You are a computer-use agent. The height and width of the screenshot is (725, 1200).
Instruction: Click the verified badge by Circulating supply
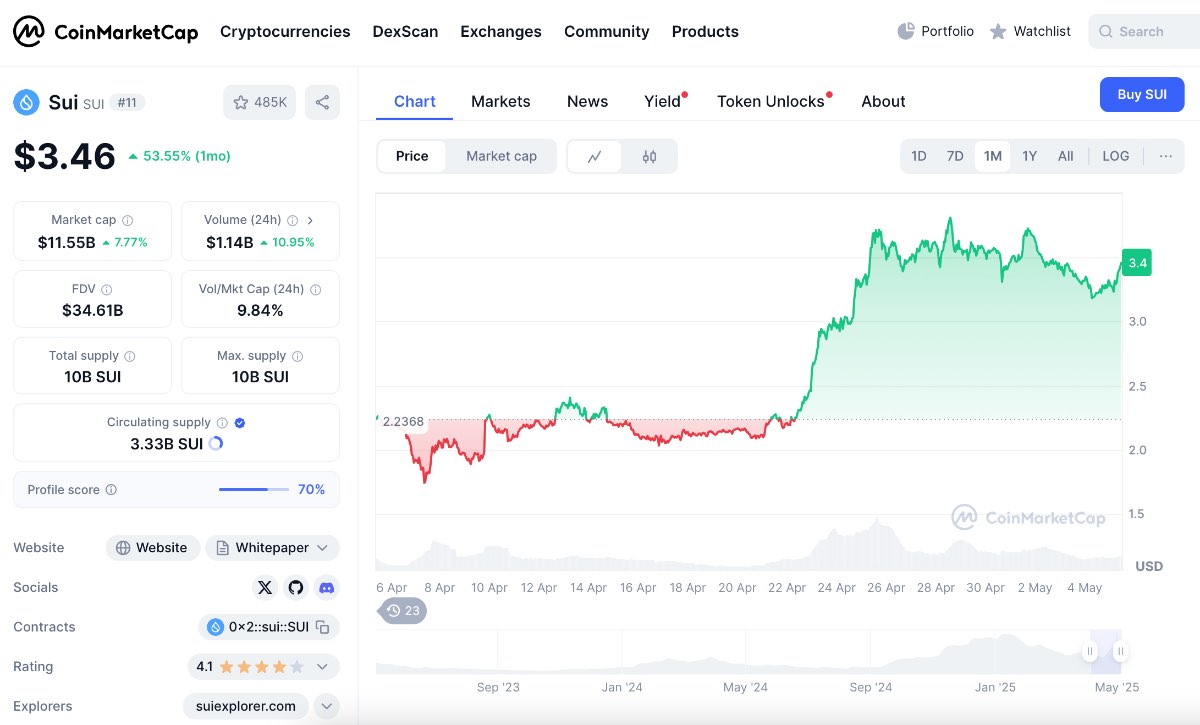tap(239, 423)
